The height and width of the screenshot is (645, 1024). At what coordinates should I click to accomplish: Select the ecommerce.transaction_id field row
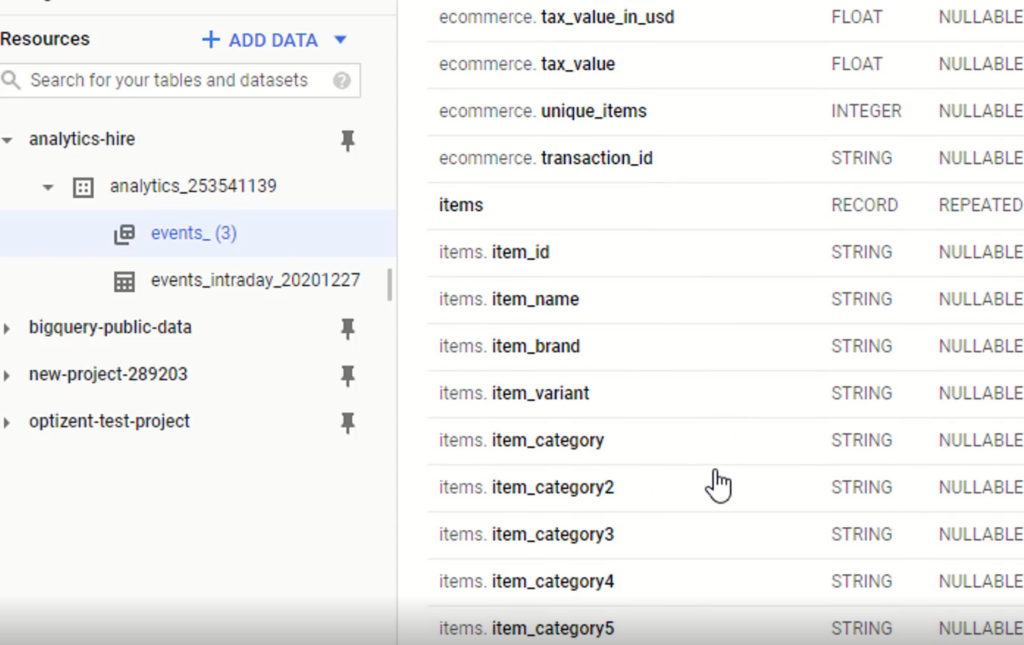pyautogui.click(x=600, y=158)
